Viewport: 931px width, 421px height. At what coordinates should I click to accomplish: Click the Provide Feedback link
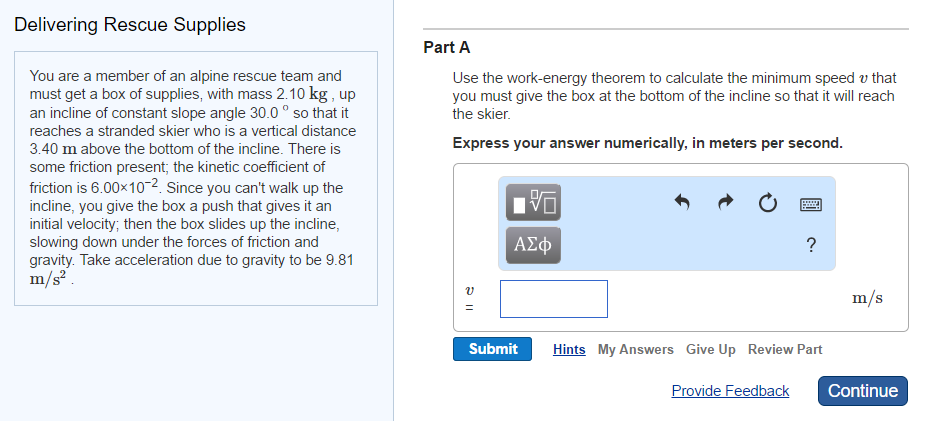730,391
